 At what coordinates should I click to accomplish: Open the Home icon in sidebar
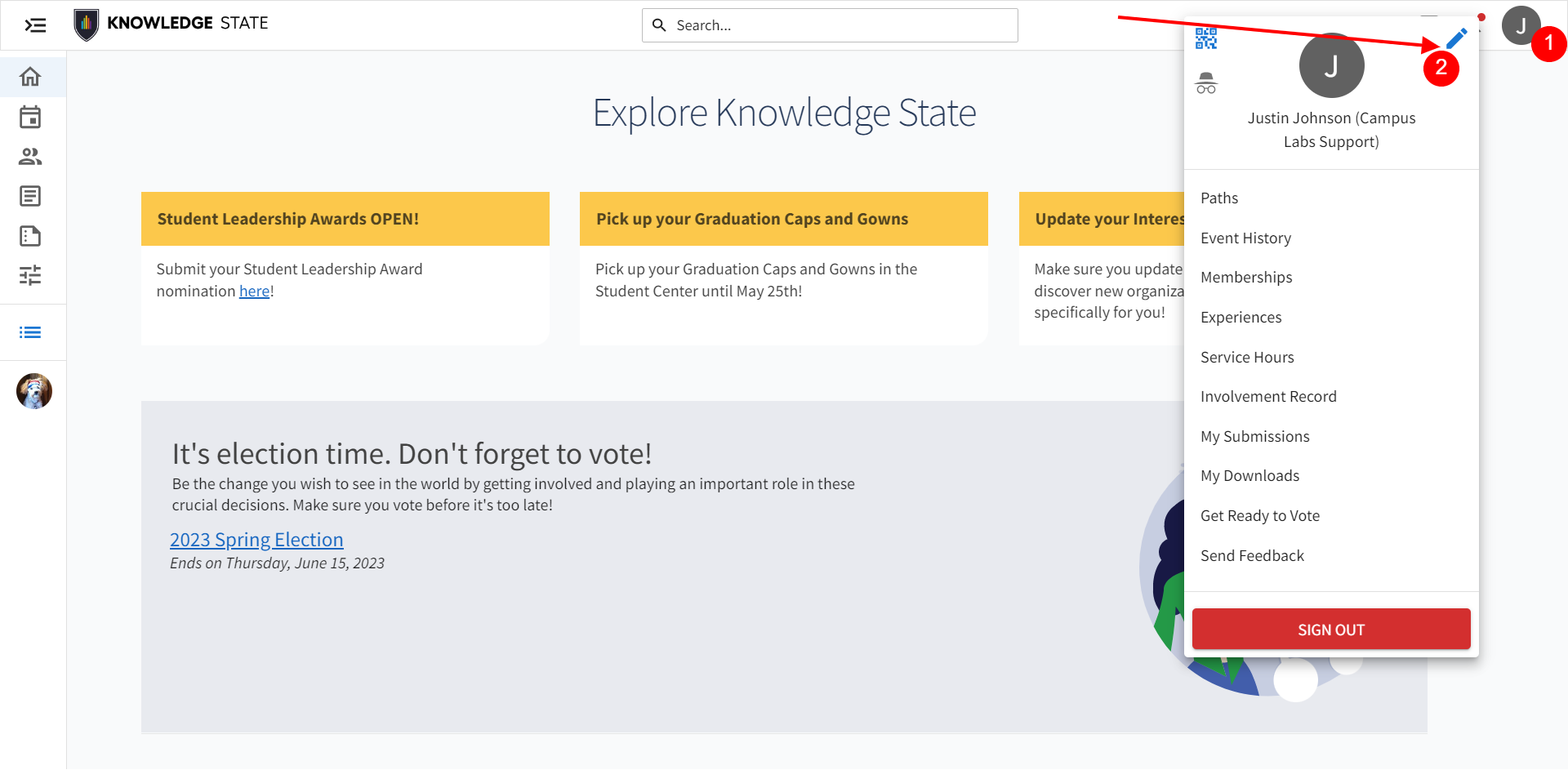pyautogui.click(x=30, y=77)
